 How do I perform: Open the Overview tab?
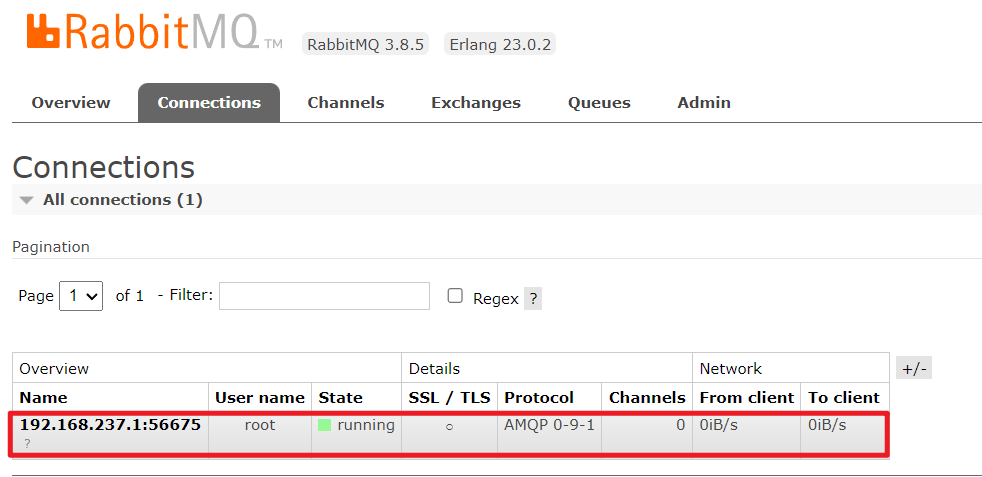click(71, 103)
